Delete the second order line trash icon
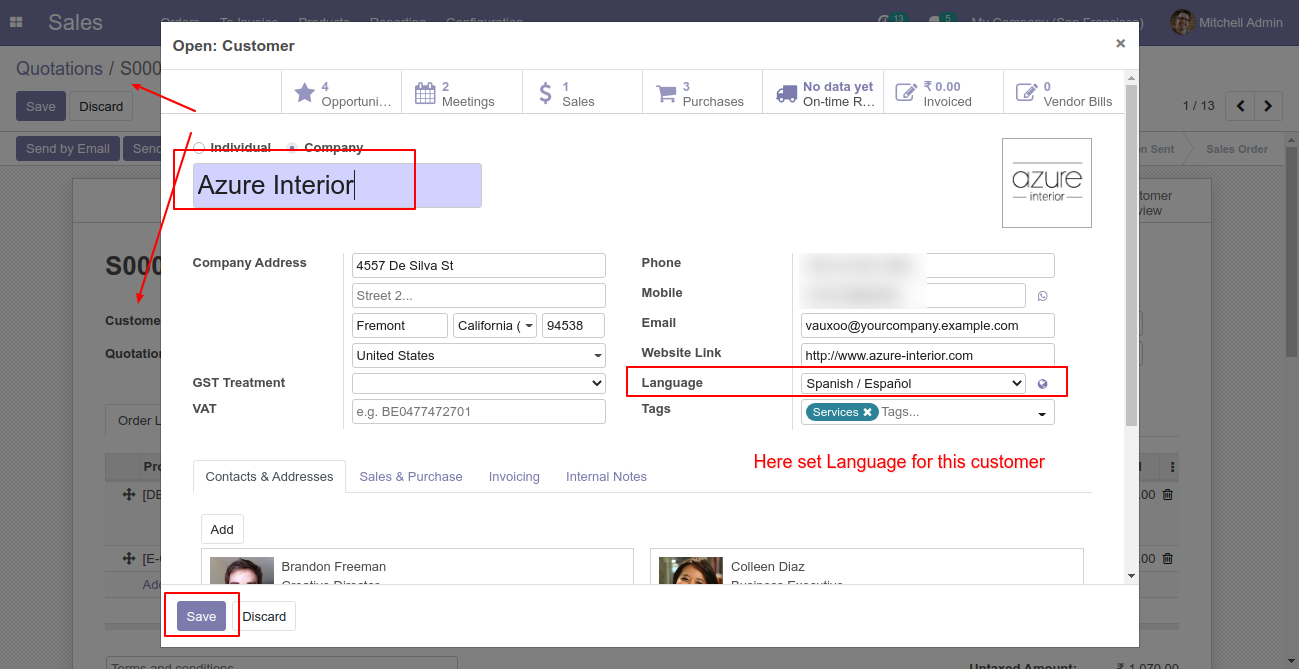Image resolution: width=1299 pixels, height=669 pixels. [x=1168, y=559]
